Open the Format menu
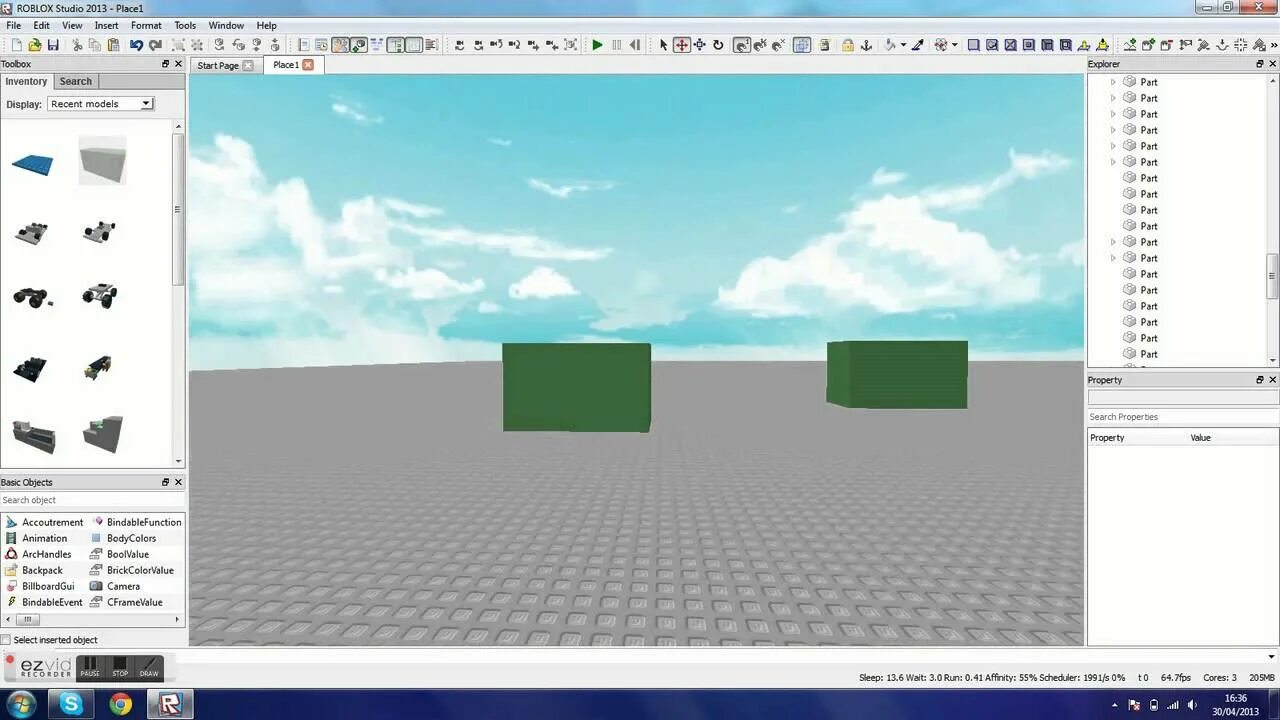Image resolution: width=1280 pixels, height=720 pixels. pyautogui.click(x=146, y=25)
